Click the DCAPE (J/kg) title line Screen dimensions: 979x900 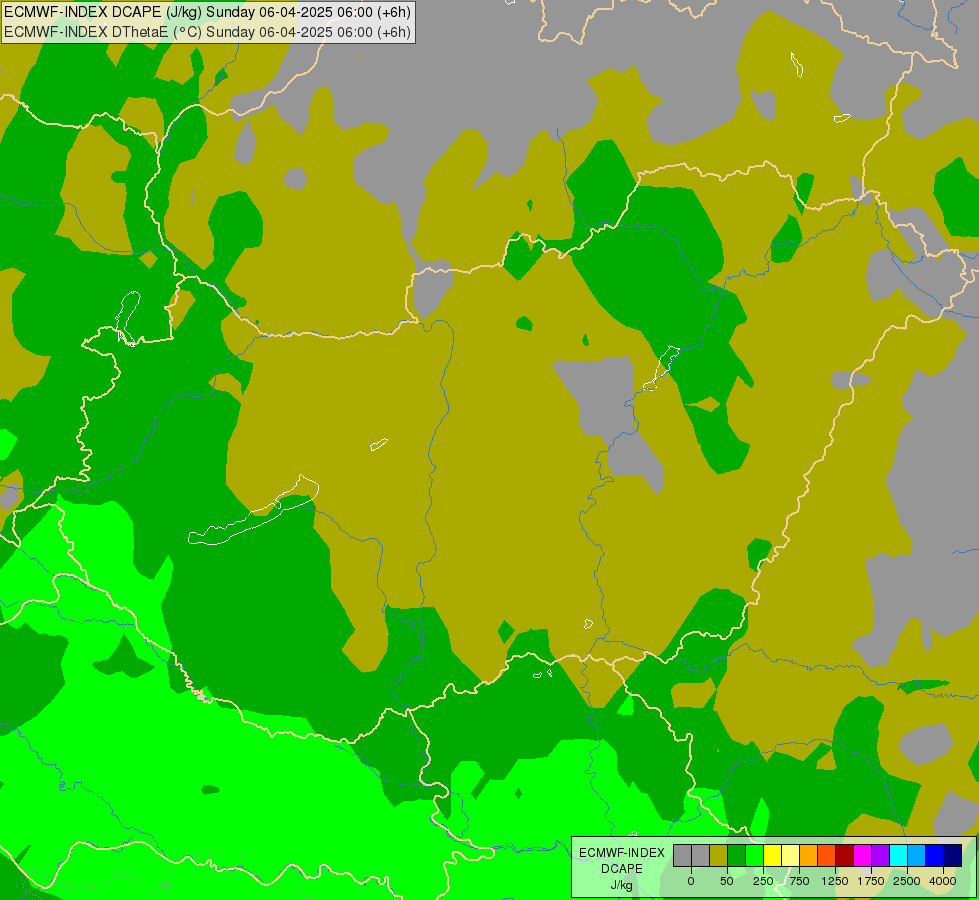click(207, 12)
